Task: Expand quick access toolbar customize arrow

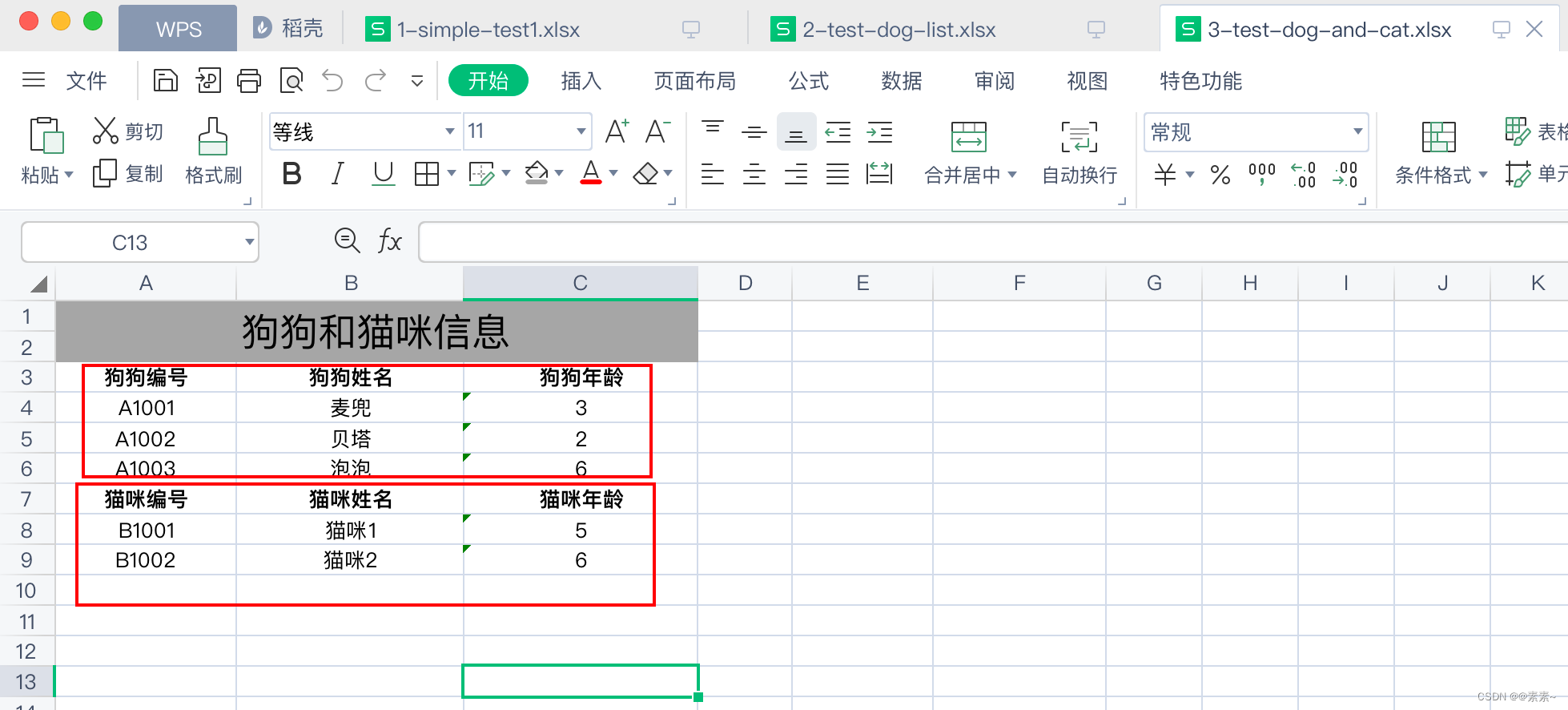Action: (x=417, y=81)
